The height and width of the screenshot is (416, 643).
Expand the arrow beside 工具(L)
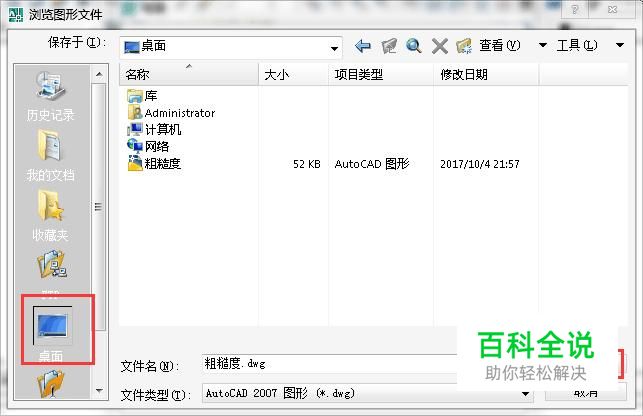point(620,45)
